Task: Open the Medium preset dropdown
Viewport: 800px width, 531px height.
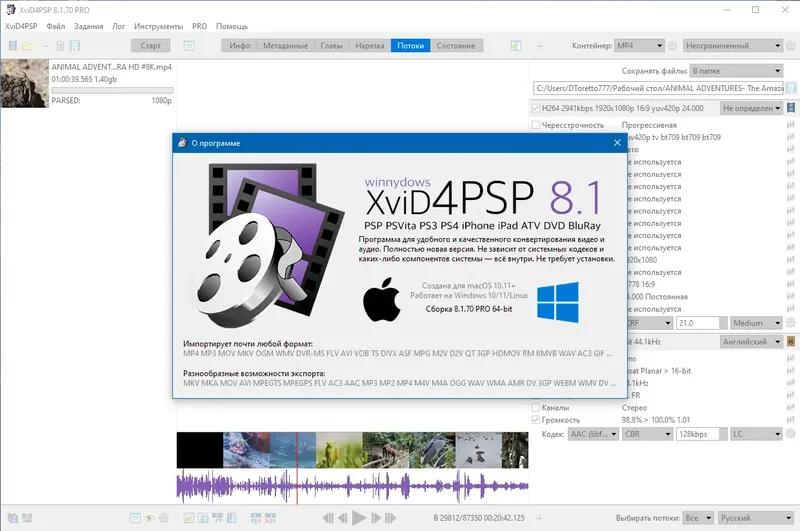Action: (756, 323)
